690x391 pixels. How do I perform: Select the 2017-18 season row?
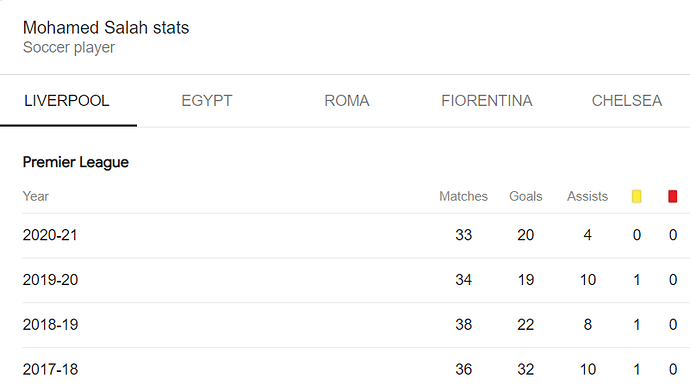(x=350, y=369)
